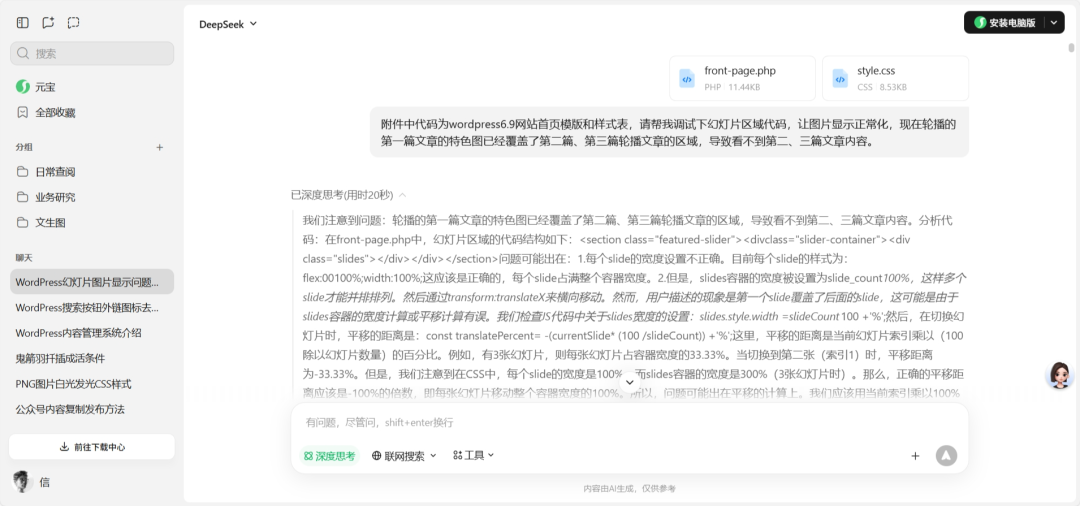Open the style.css file attachment
The height and width of the screenshot is (506, 1080).
[x=895, y=78]
